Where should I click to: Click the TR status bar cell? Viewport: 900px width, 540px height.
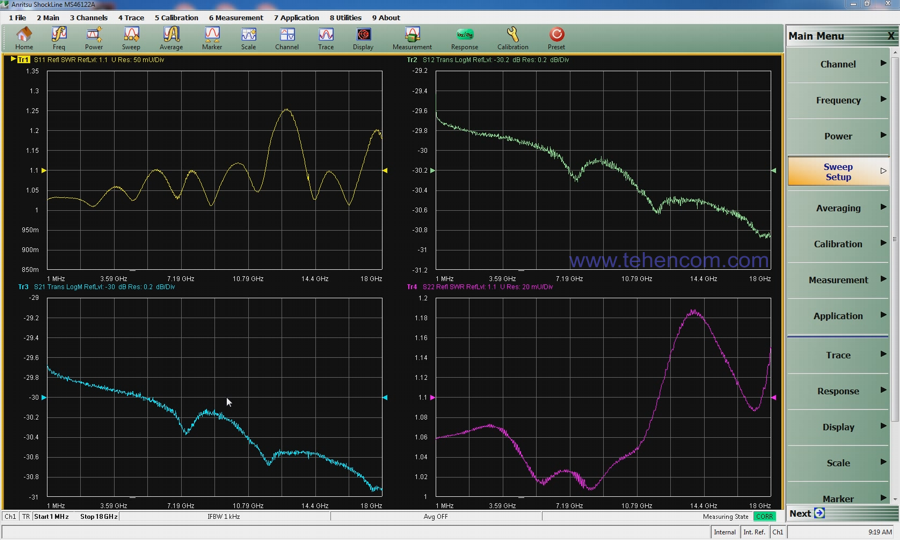pos(26,516)
